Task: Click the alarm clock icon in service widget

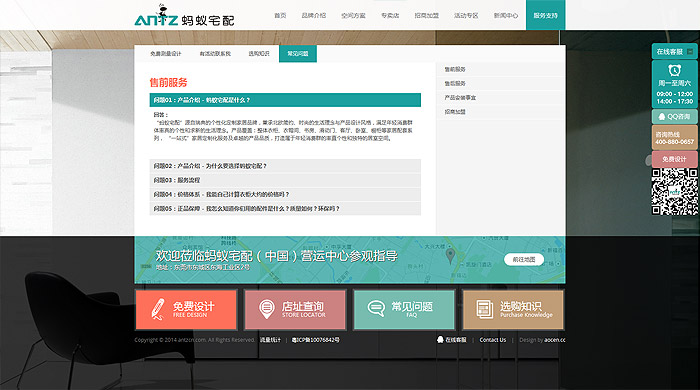Action: click(x=675, y=70)
